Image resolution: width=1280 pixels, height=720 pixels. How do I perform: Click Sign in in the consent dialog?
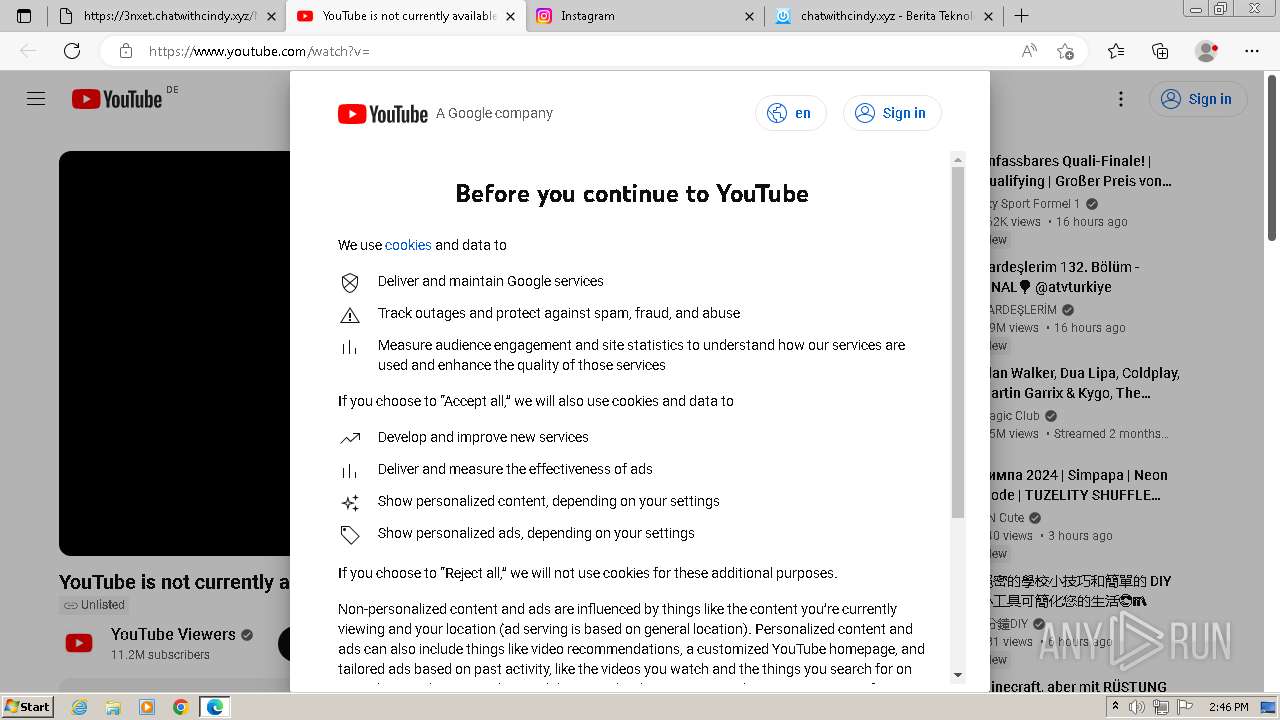click(892, 113)
